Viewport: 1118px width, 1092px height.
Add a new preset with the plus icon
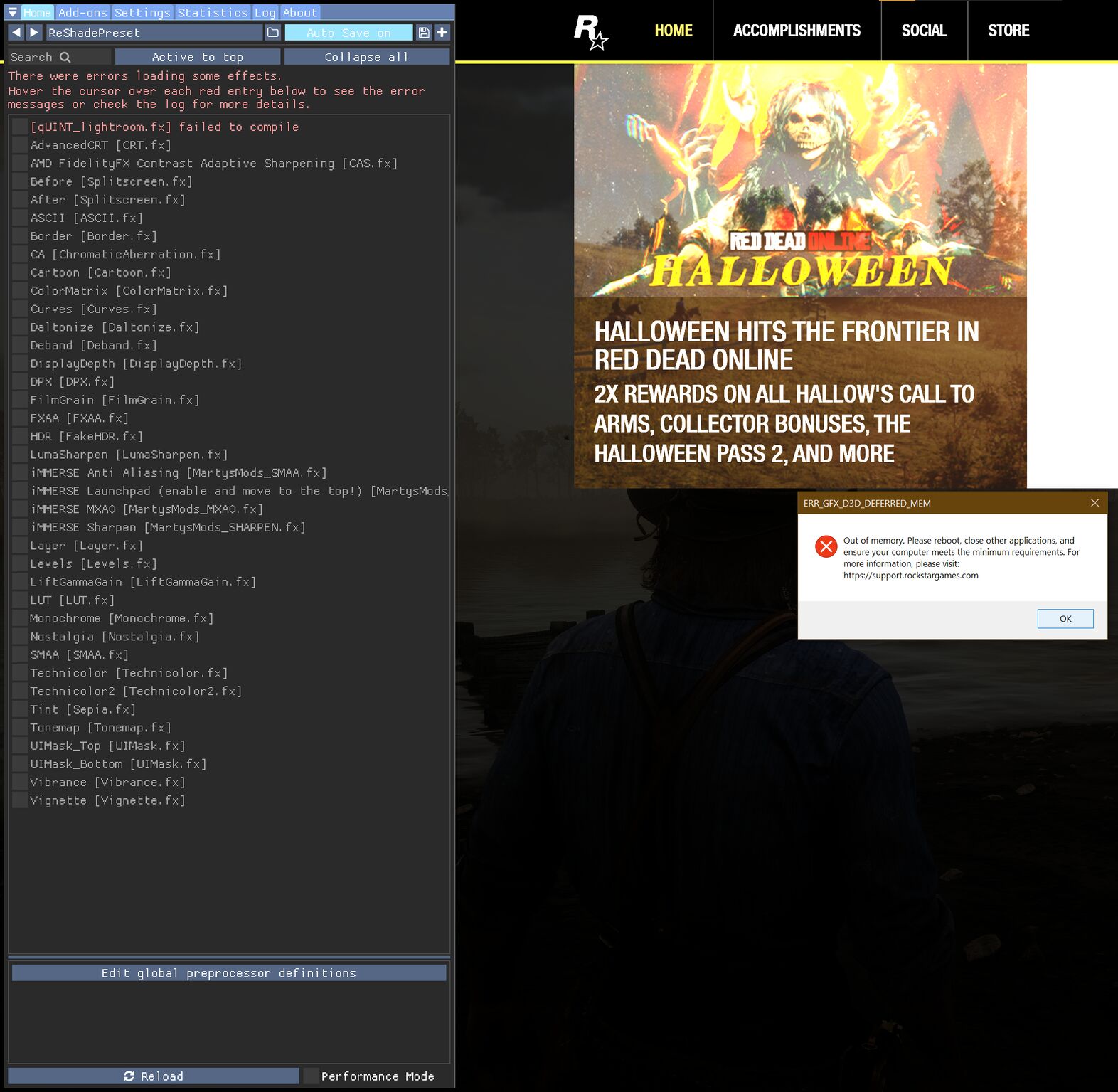[442, 32]
